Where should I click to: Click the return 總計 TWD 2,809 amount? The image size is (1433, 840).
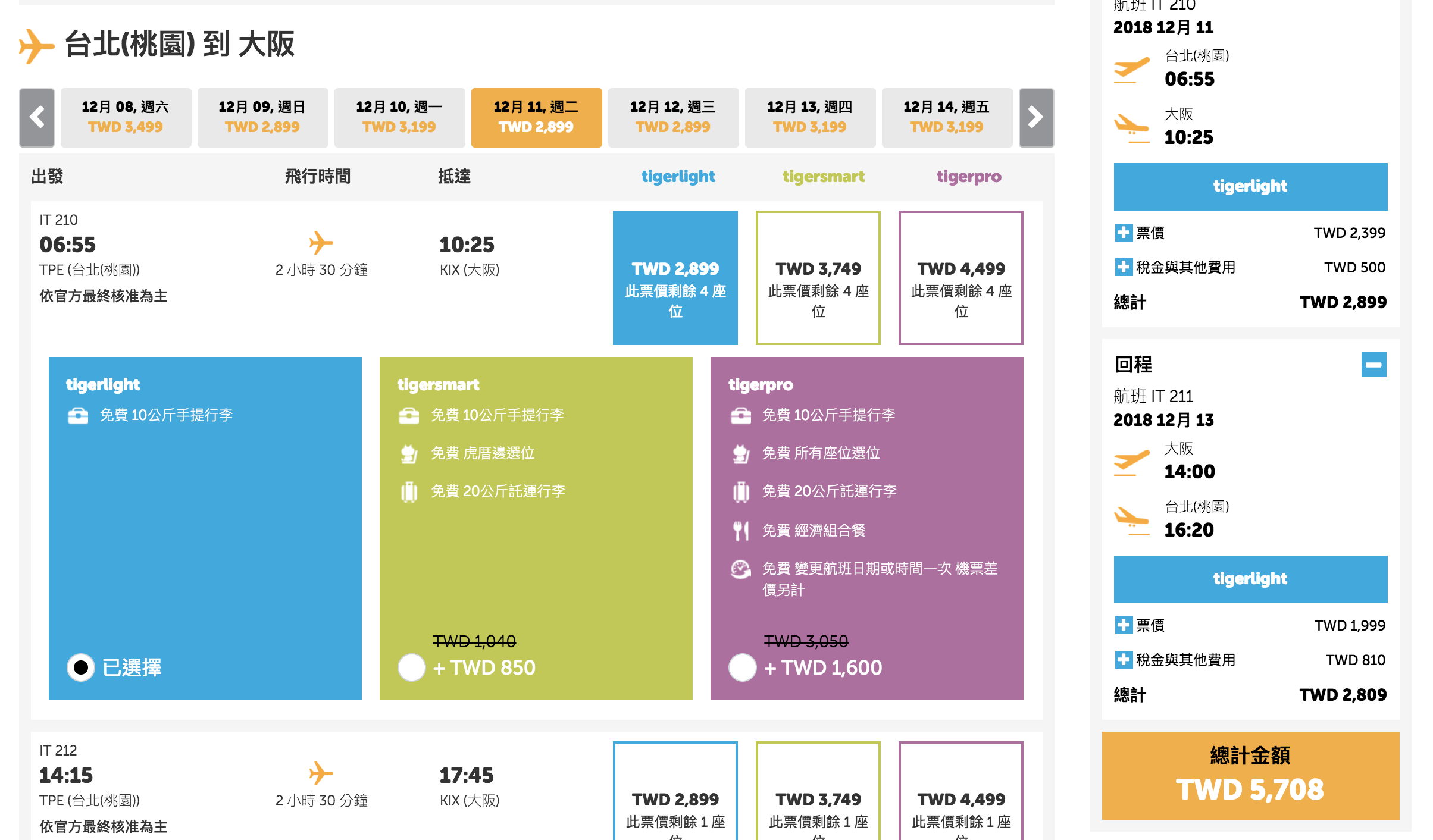point(1343,695)
